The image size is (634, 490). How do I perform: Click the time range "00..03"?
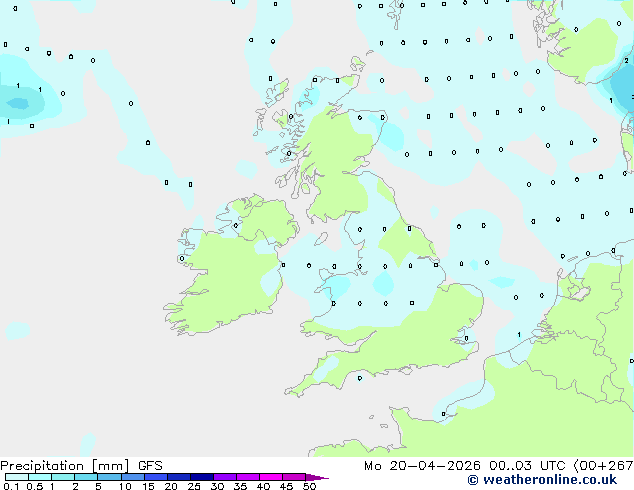tap(510, 466)
